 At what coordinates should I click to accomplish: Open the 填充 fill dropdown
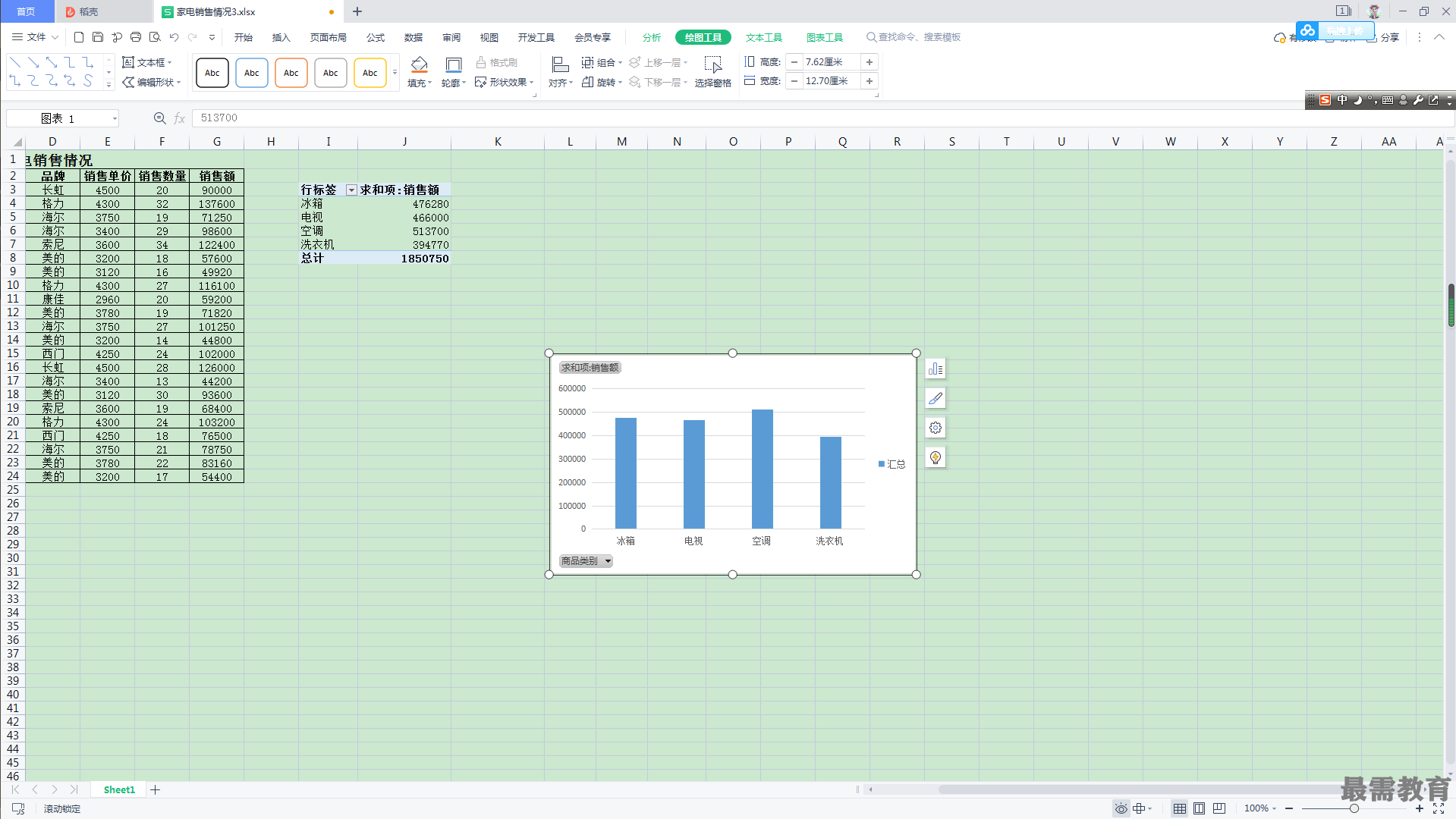(419, 83)
